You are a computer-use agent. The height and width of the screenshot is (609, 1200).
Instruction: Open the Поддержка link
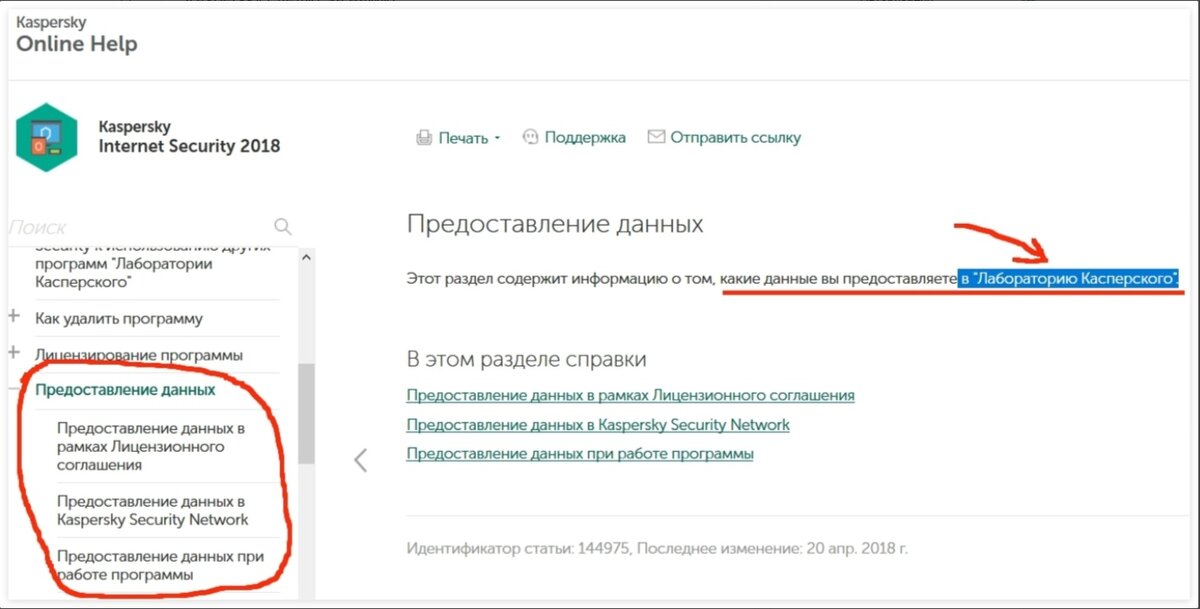[x=585, y=137]
